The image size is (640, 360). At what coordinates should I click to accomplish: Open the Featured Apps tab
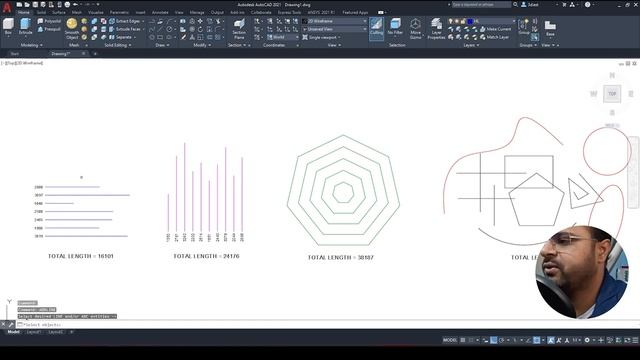(x=355, y=13)
